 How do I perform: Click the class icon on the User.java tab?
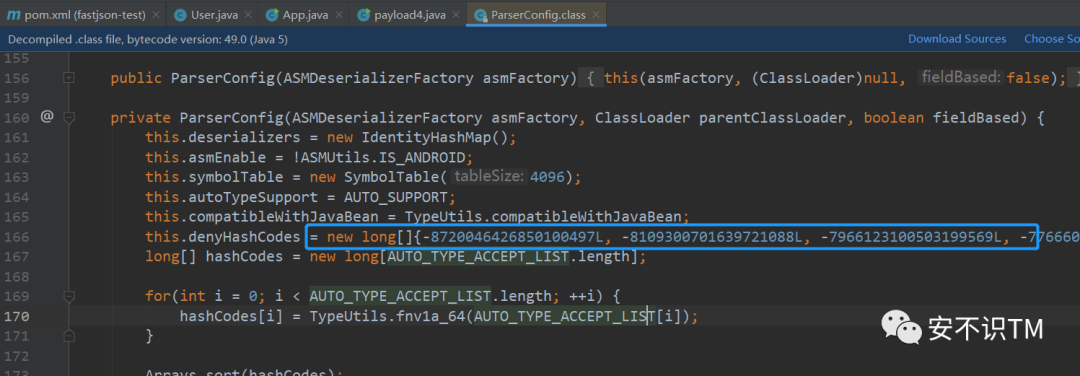[180, 14]
